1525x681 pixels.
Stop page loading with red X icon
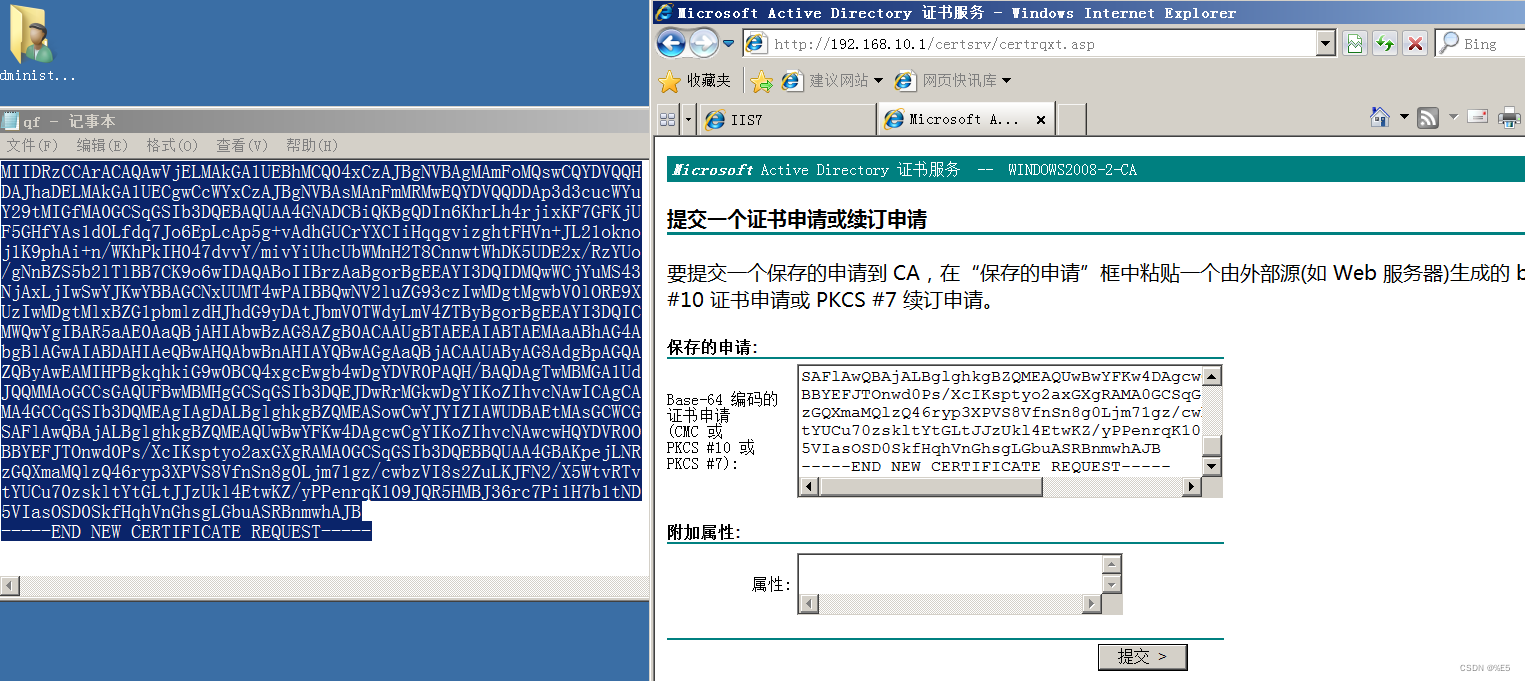coord(1412,43)
